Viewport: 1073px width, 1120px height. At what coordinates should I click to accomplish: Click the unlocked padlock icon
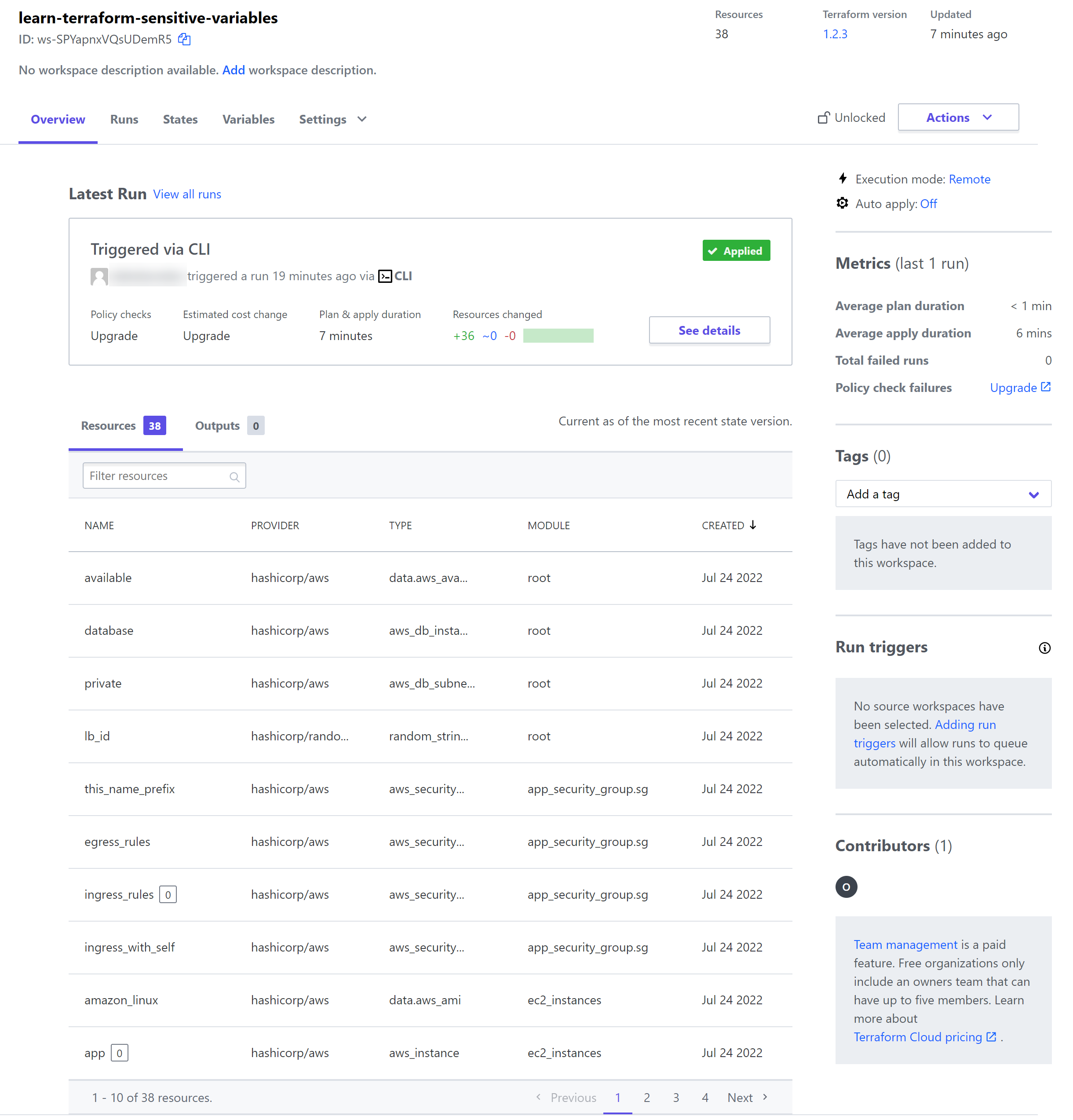(x=823, y=117)
